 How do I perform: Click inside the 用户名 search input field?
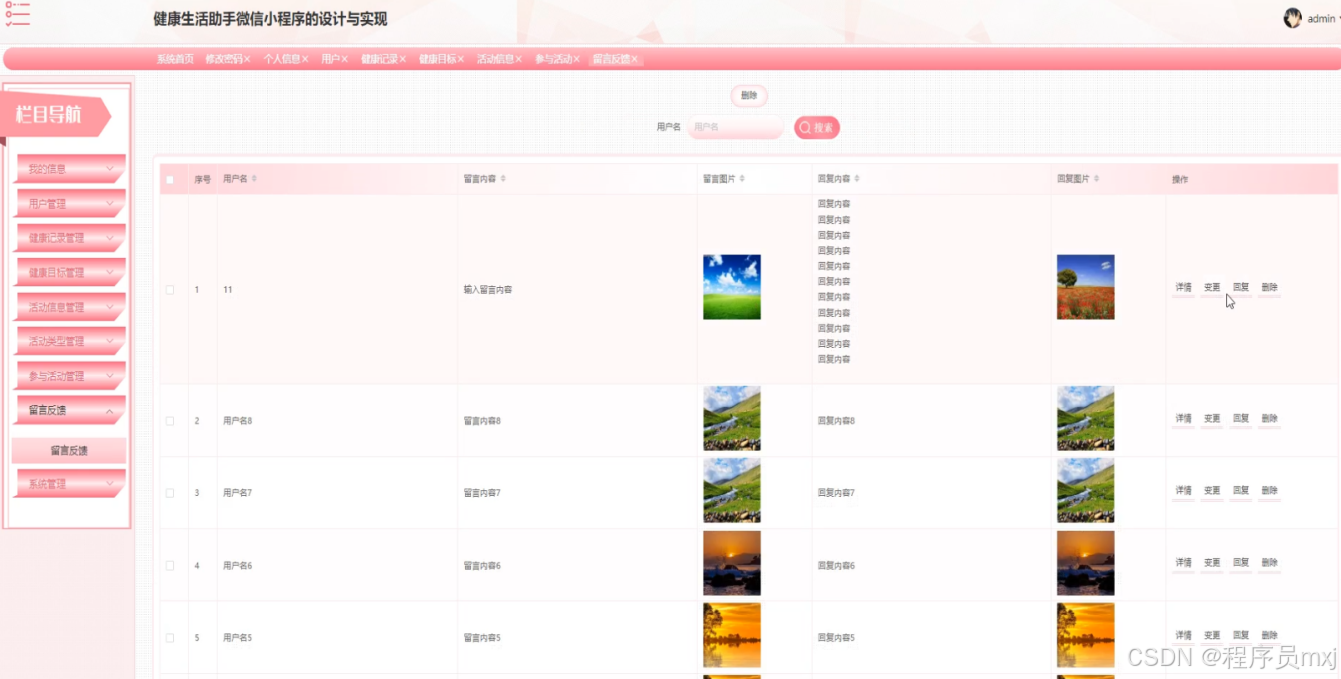pyautogui.click(x=737, y=128)
